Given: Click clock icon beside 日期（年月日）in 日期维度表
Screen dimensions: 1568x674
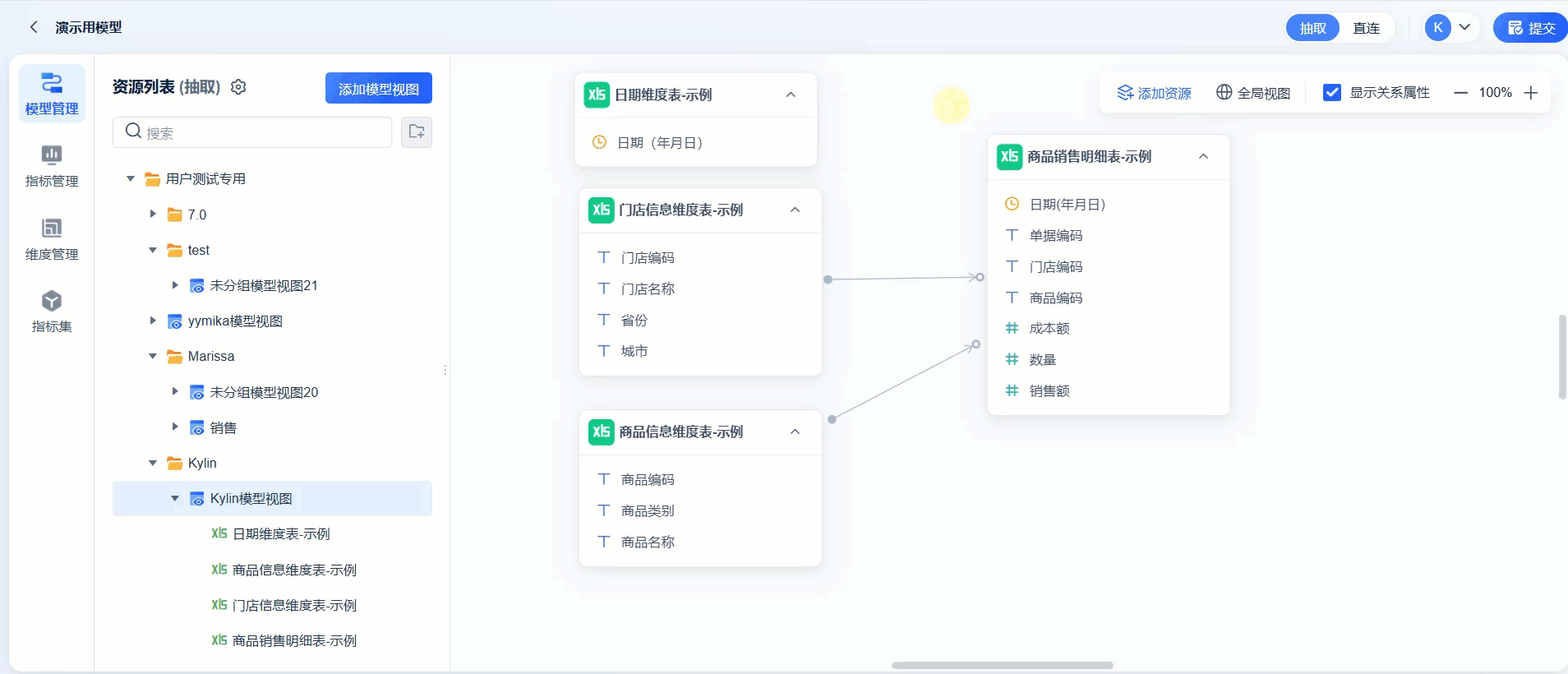Looking at the screenshot, I should pyautogui.click(x=599, y=142).
